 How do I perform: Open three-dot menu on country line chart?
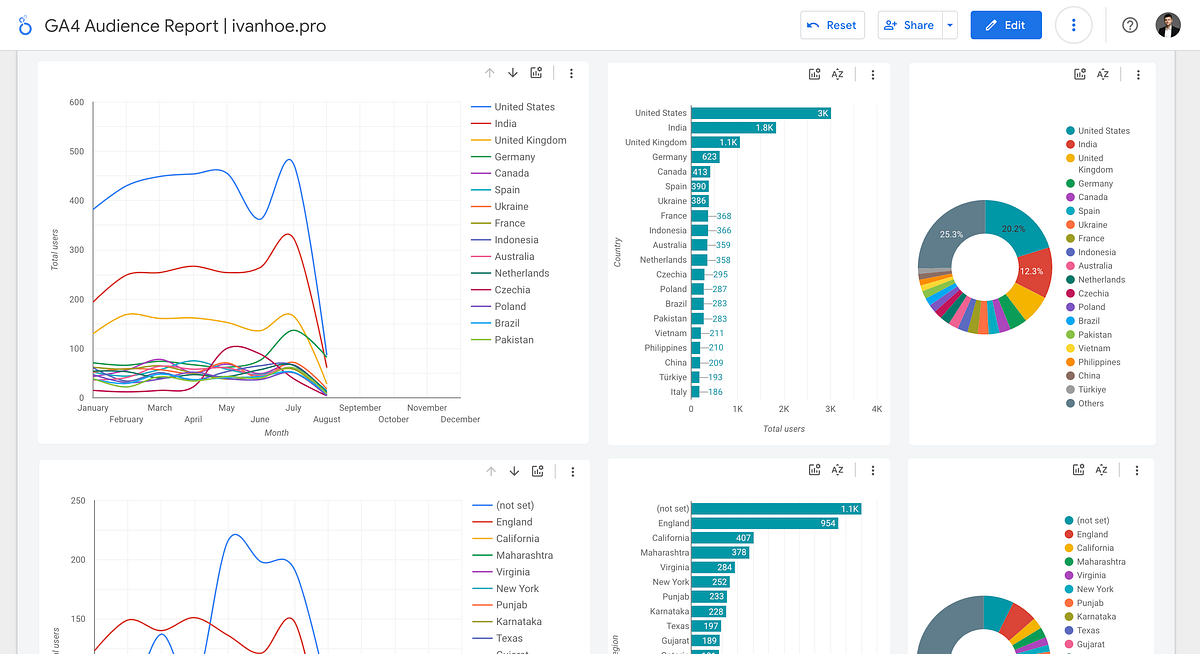click(x=571, y=73)
